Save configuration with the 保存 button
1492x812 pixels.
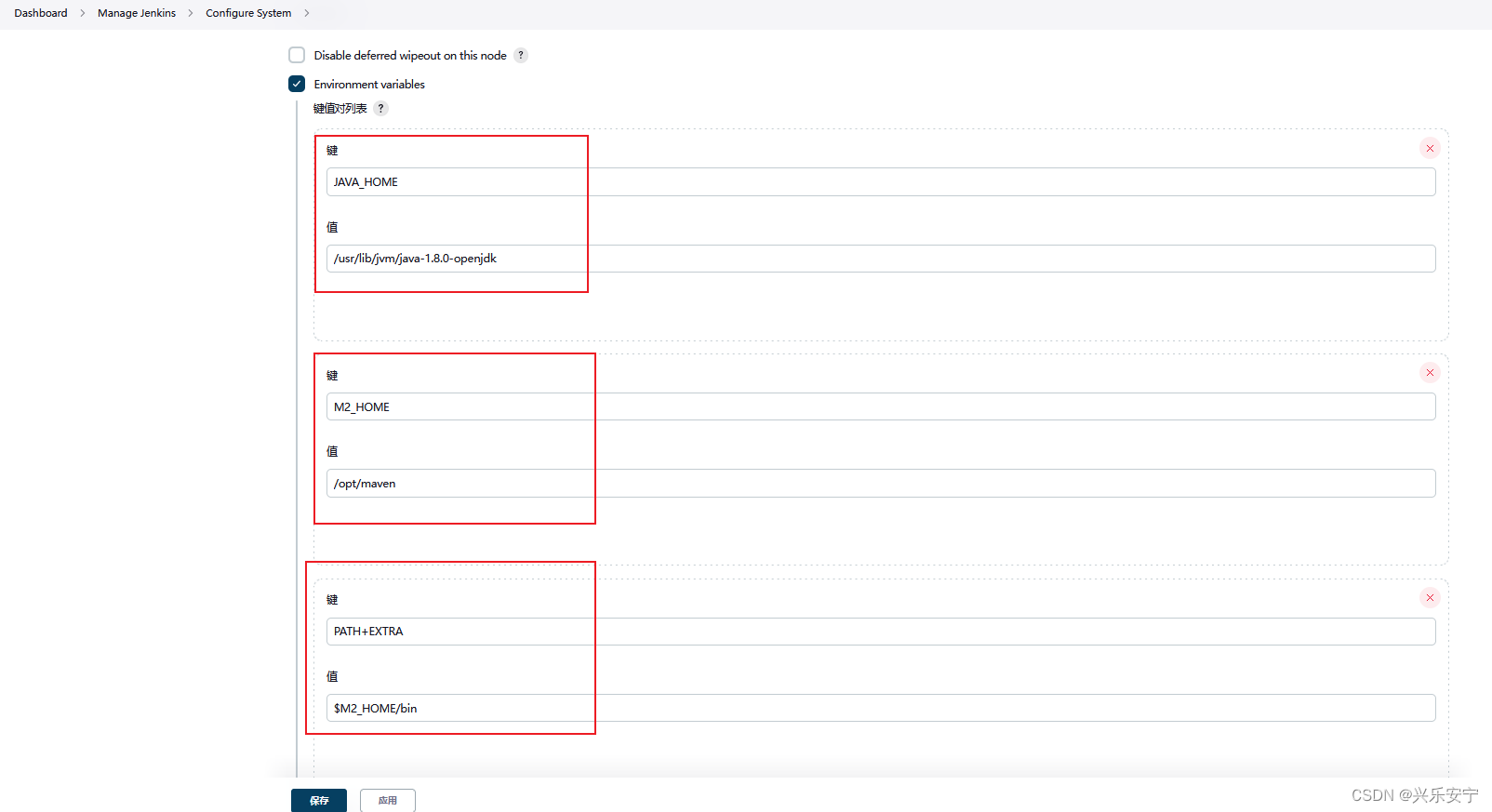[319, 800]
